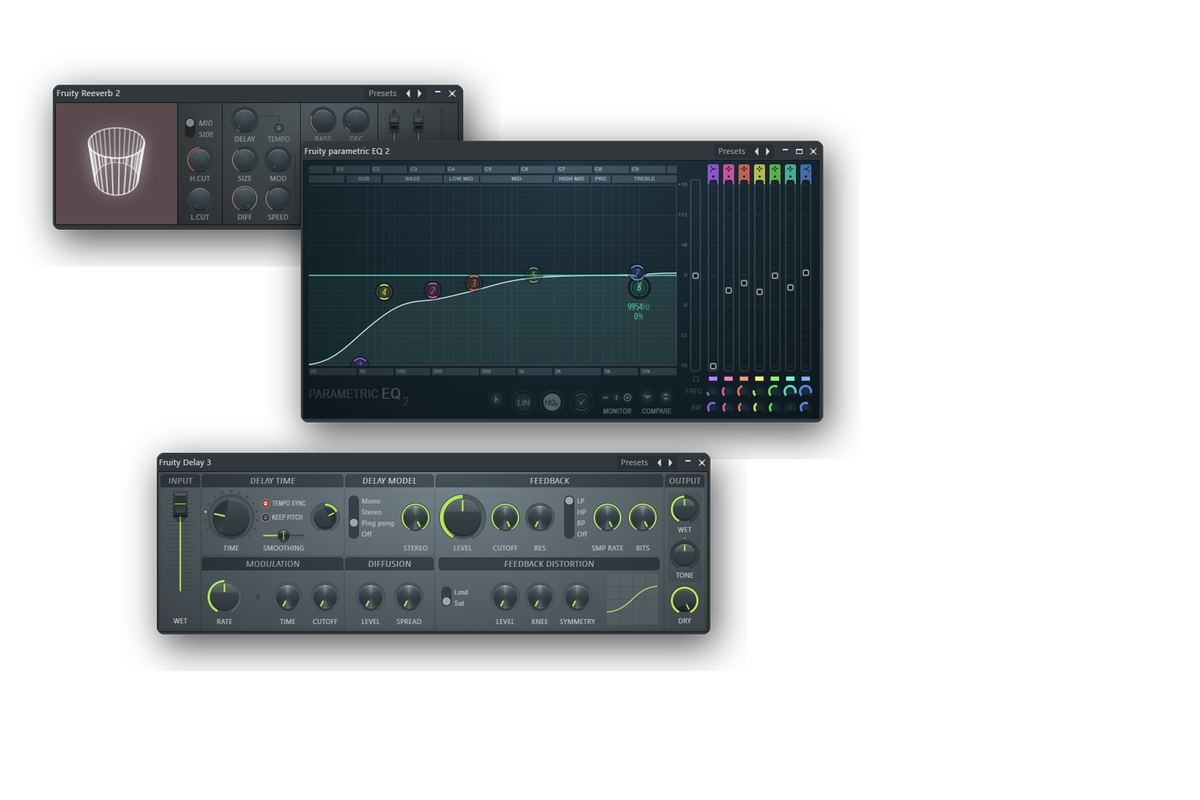Click the DRY output knob in Fruity Delay 3
1200x800 pixels.
(x=684, y=601)
